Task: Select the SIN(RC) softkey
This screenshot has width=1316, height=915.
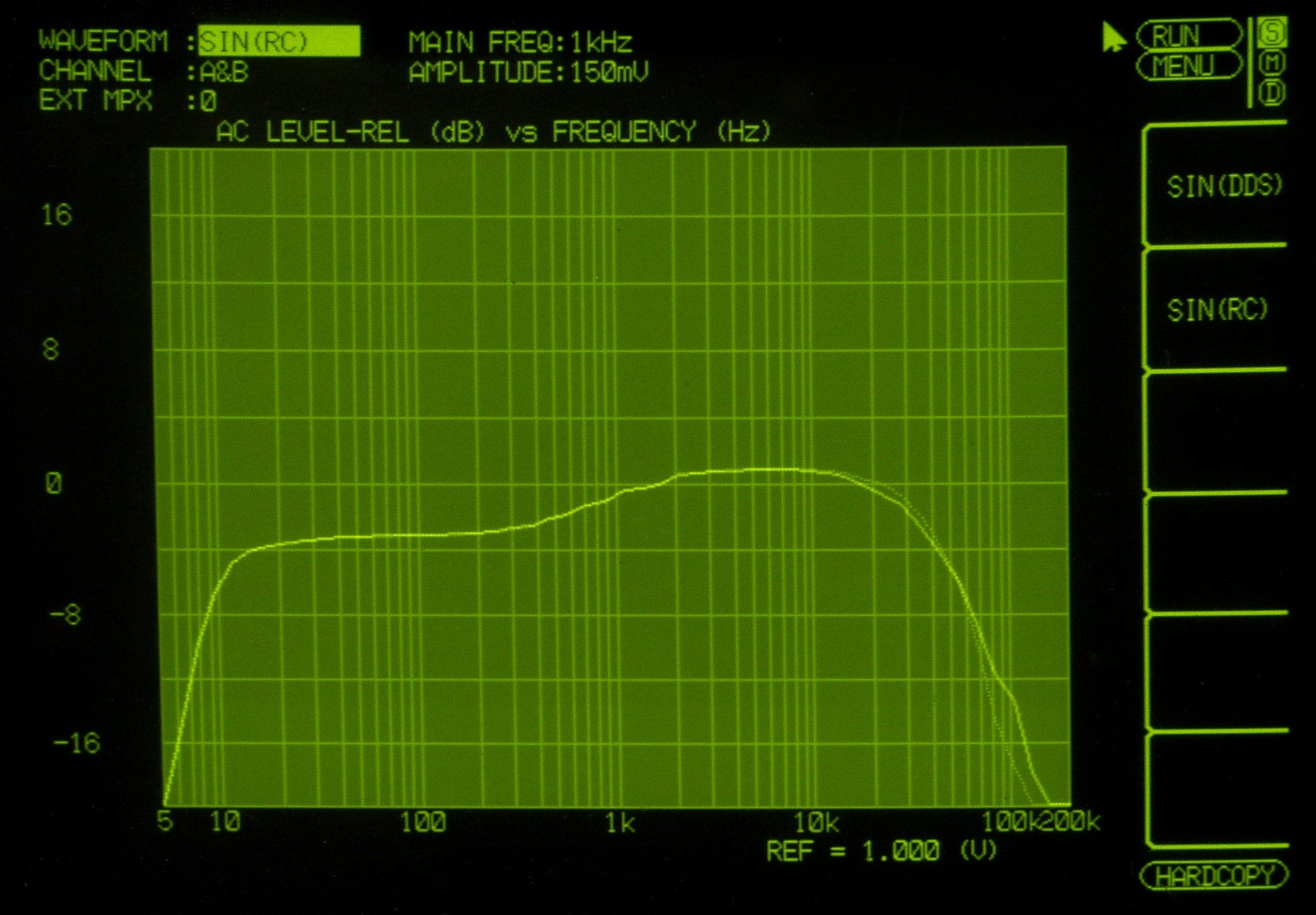Action: coord(1216,310)
